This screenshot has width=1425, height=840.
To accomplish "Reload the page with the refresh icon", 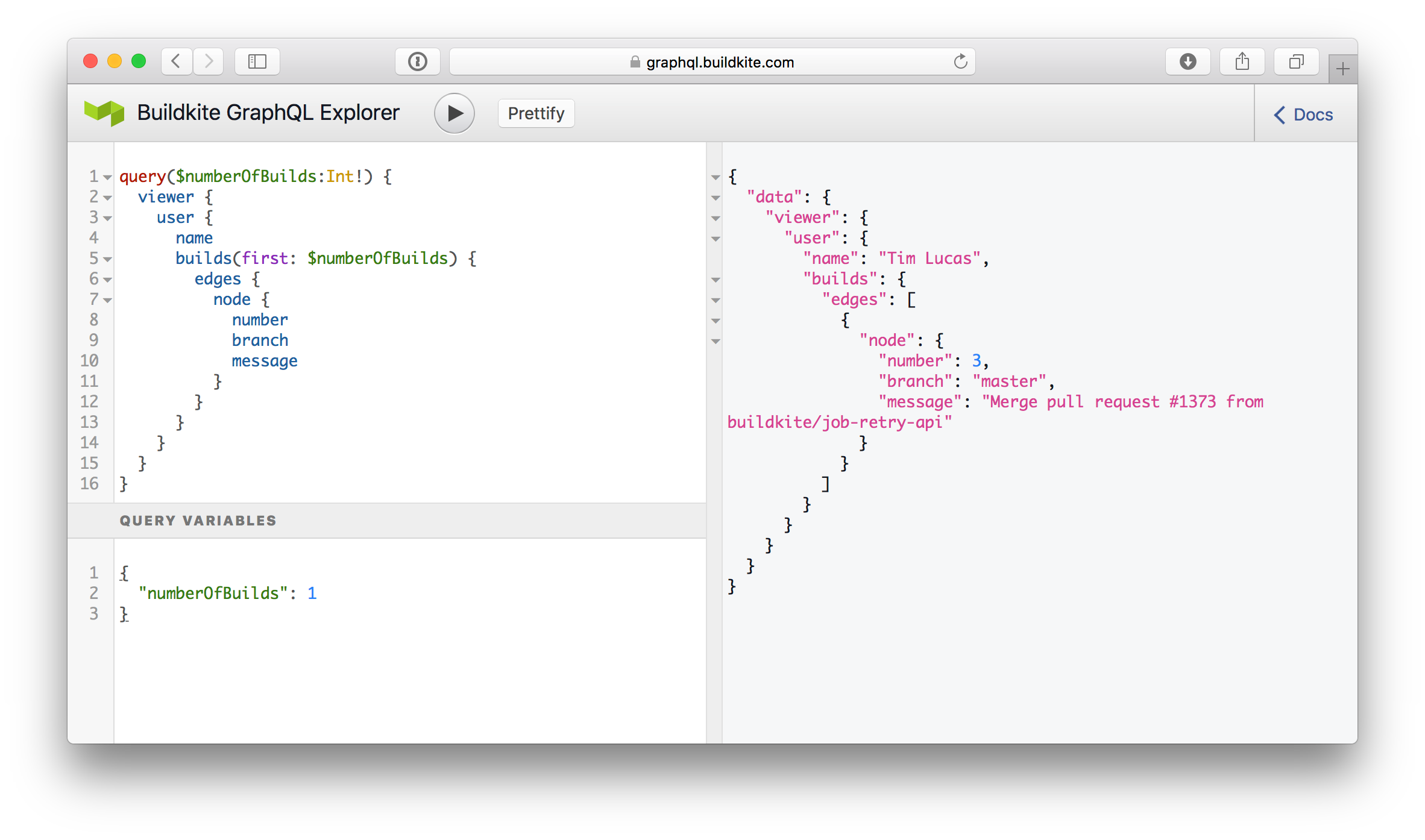I will [x=960, y=61].
